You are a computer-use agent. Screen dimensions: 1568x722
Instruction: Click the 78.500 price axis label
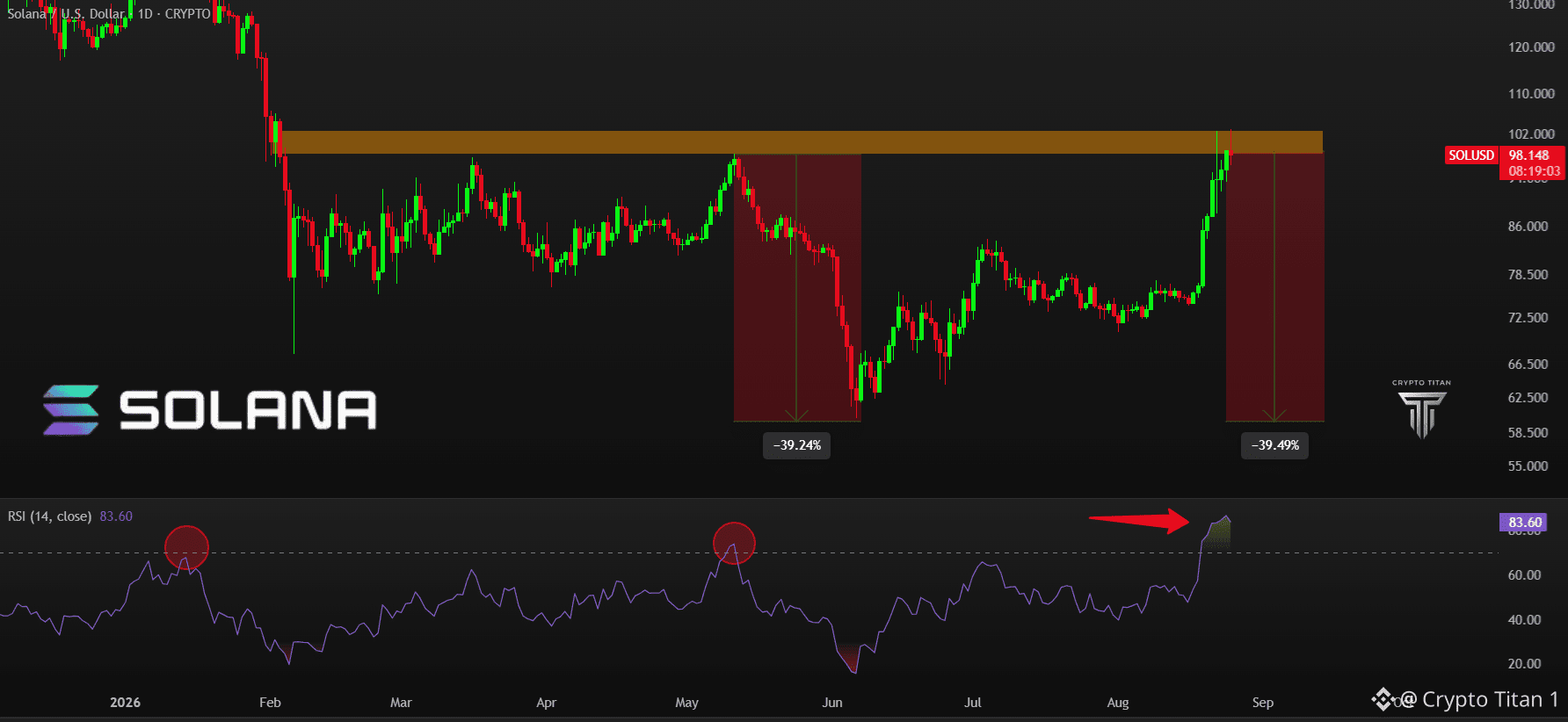click(1528, 275)
